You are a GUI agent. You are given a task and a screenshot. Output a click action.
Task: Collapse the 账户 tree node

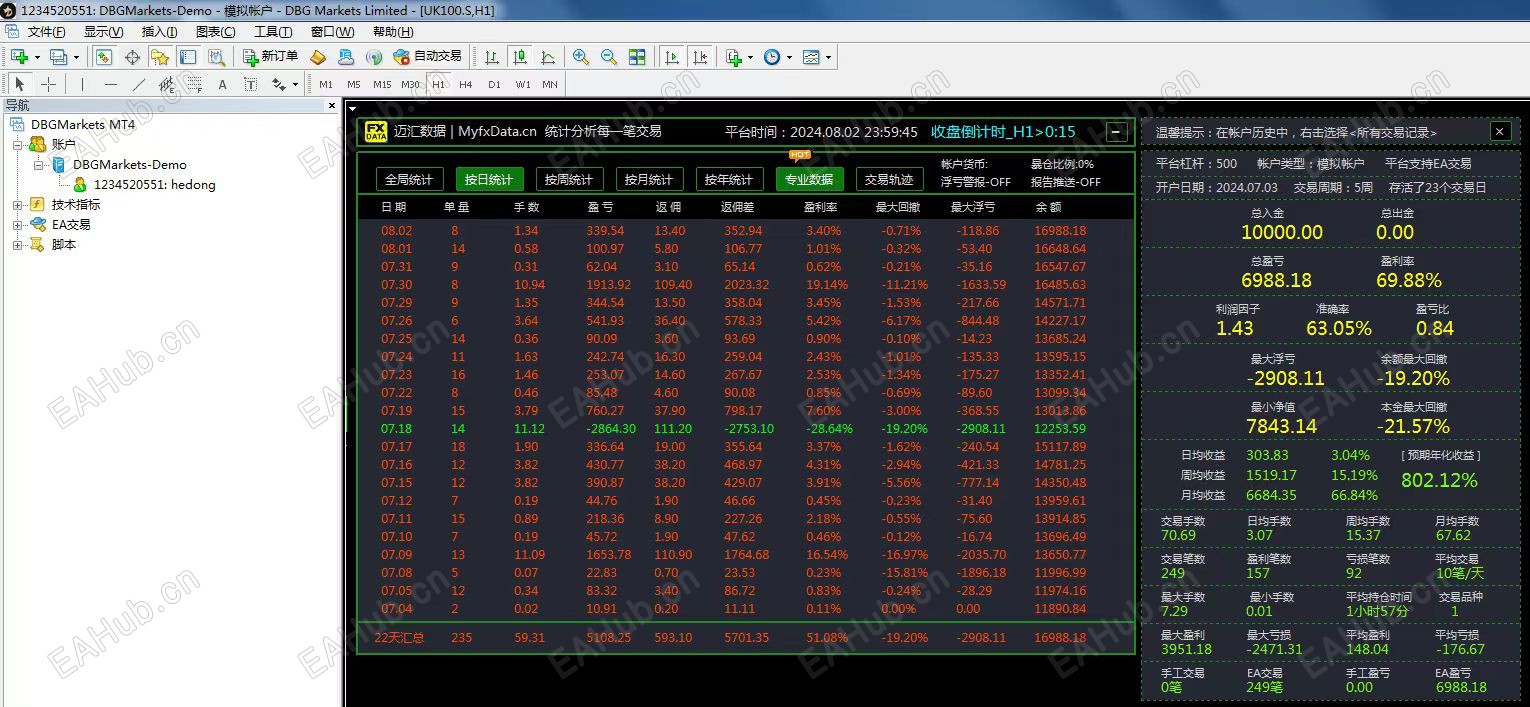(18, 144)
